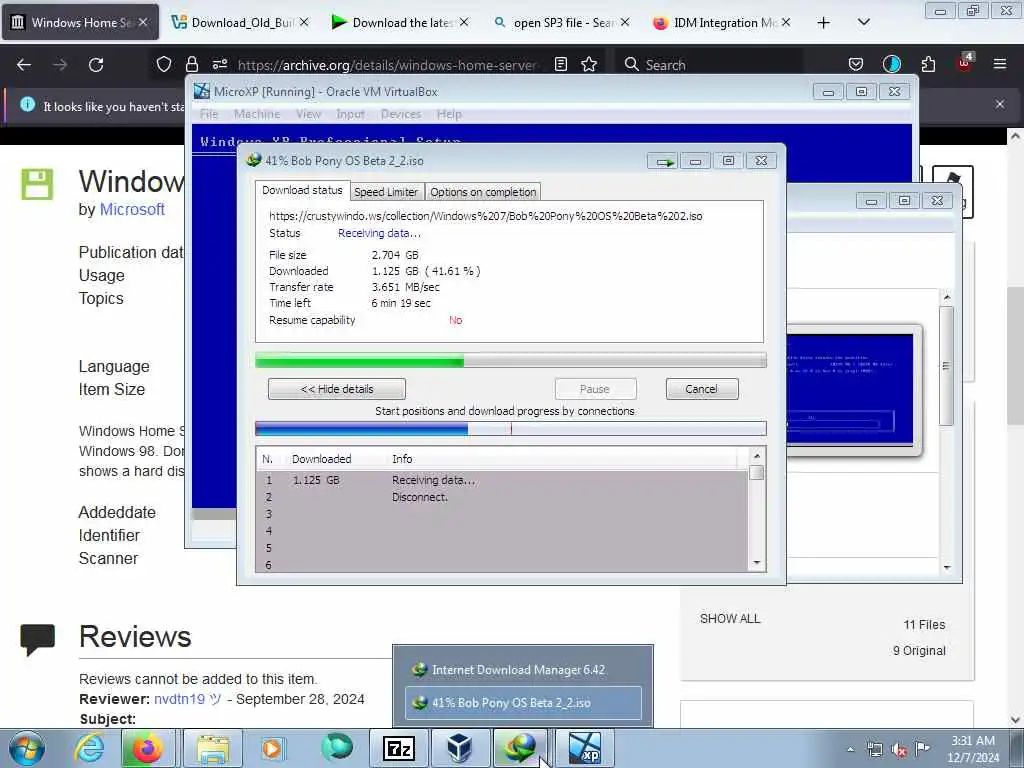Click the Hide details button
The image size is (1024, 768).
pos(337,389)
